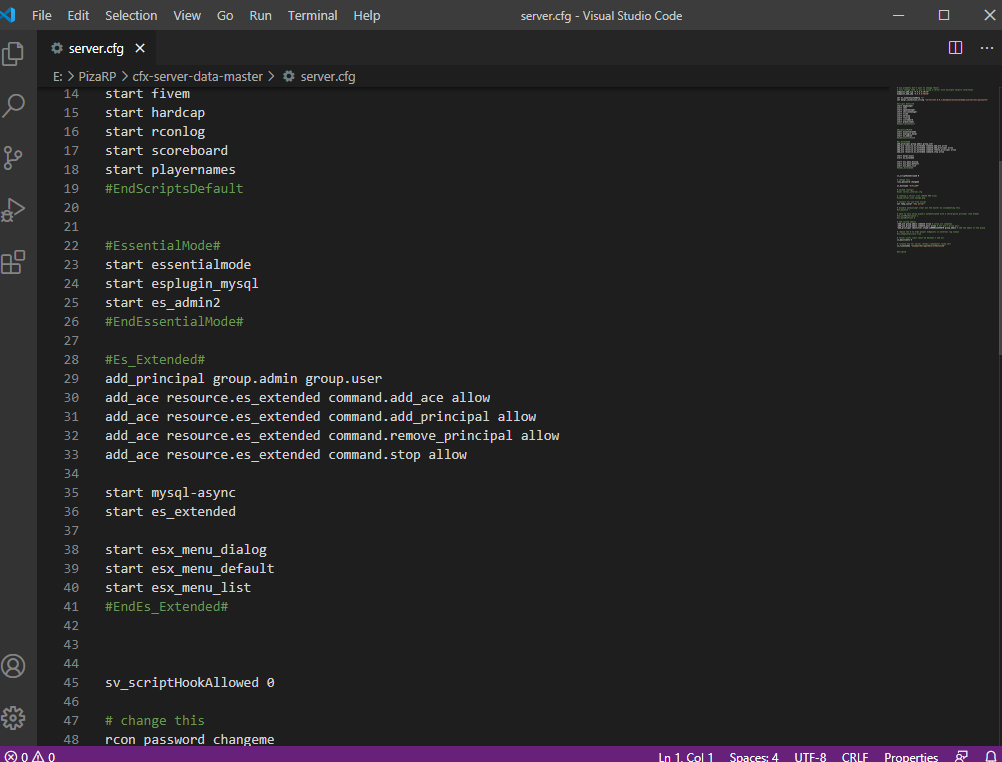Open the Selection menu
Screen dimensions: 1002x762
[131, 15]
